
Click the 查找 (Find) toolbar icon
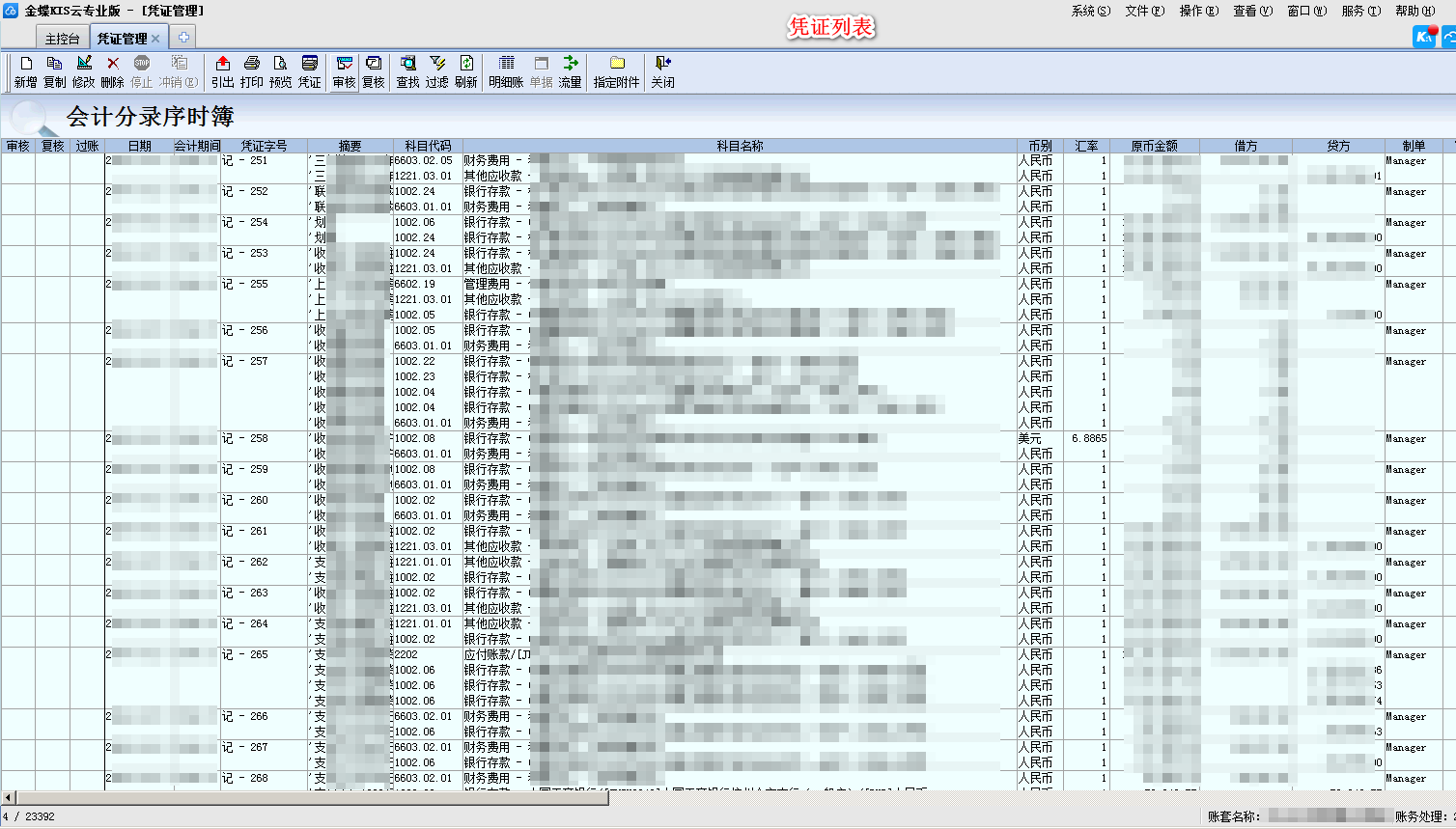[408, 70]
